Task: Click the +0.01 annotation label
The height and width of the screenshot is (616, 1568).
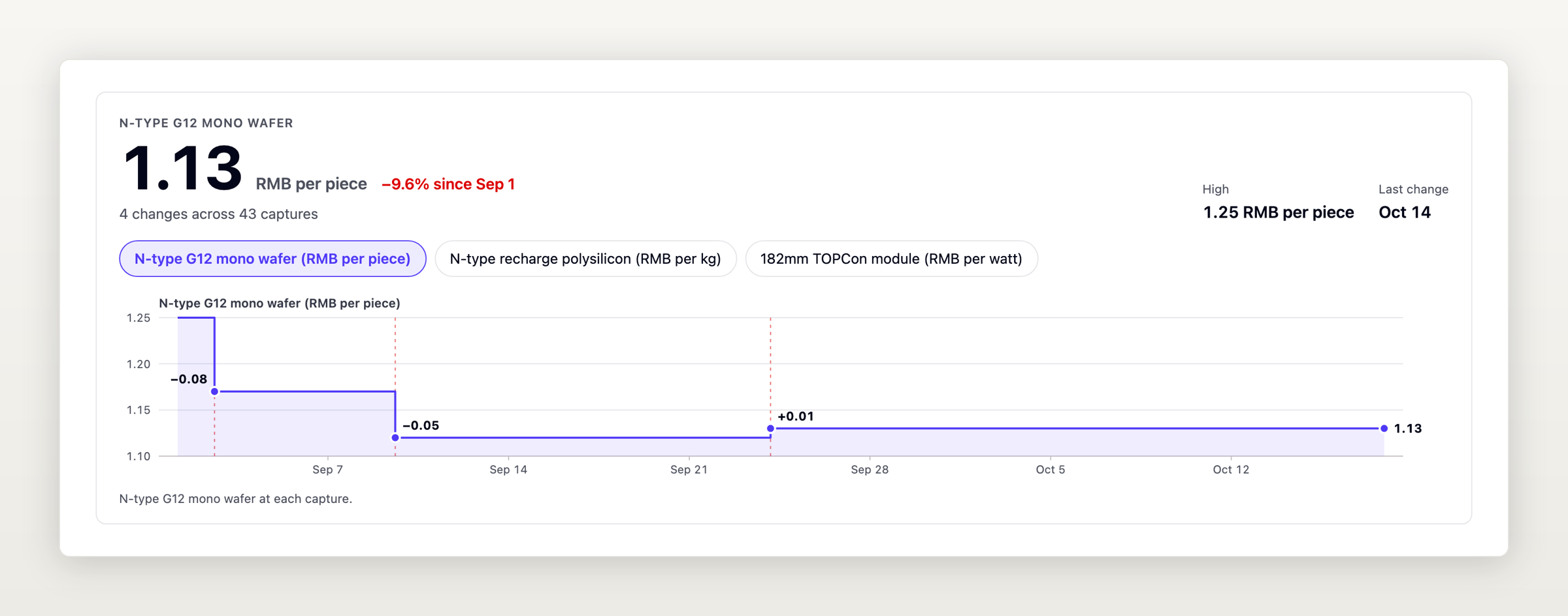Action: point(796,416)
